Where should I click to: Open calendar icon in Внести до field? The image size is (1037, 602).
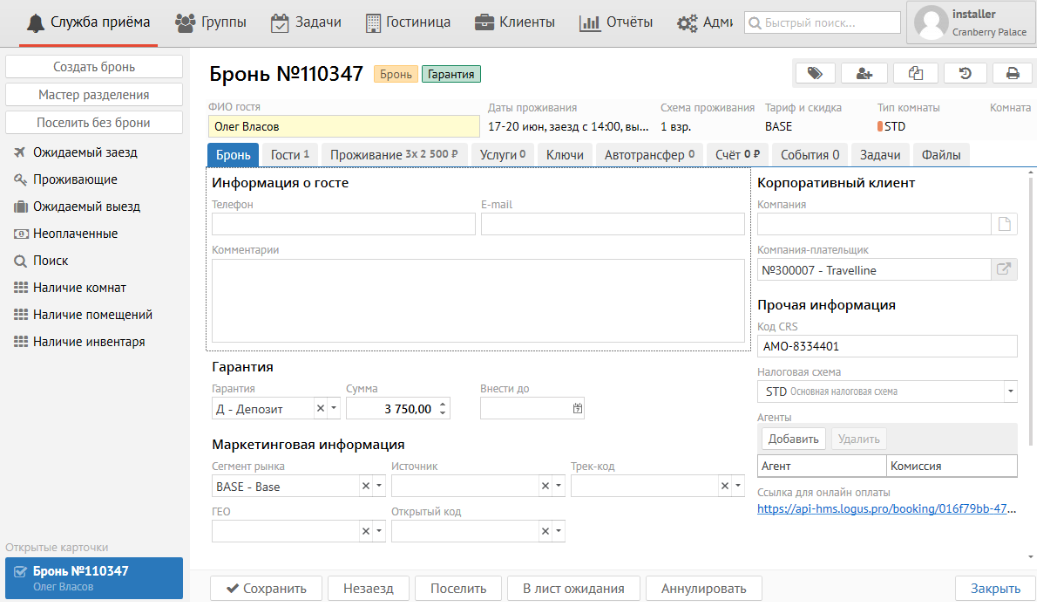pyautogui.click(x=577, y=408)
